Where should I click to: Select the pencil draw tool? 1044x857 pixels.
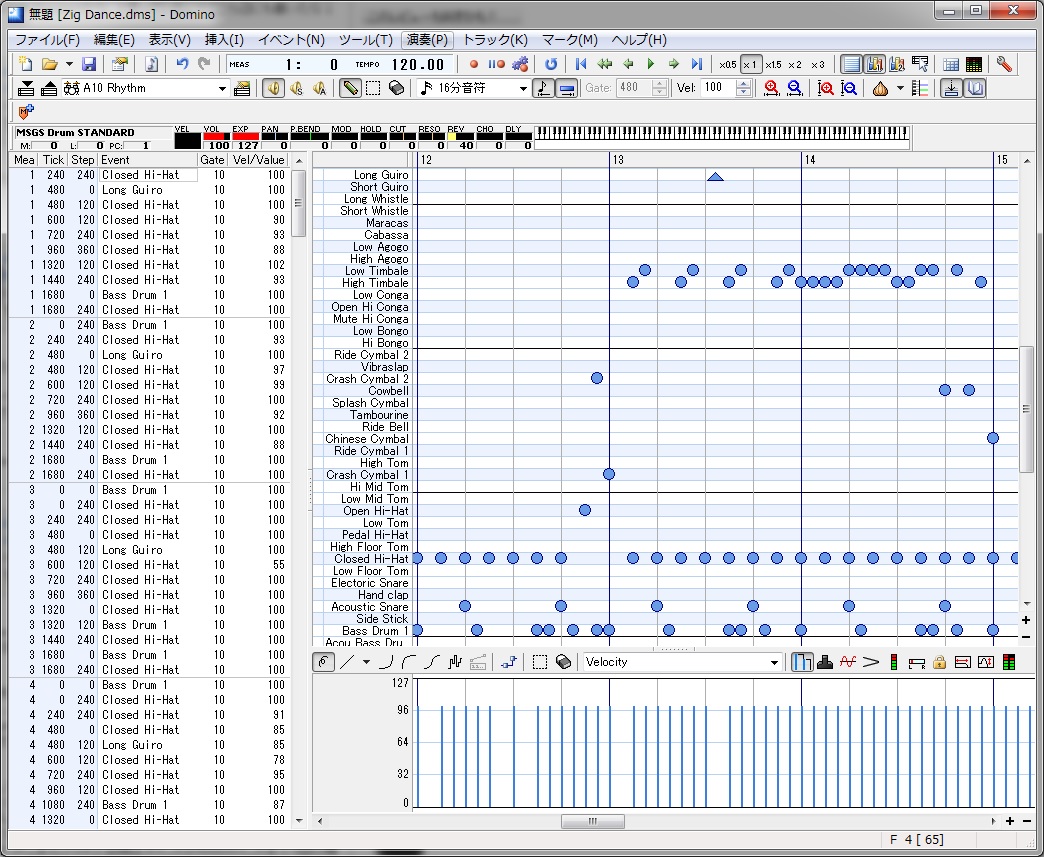click(350, 88)
